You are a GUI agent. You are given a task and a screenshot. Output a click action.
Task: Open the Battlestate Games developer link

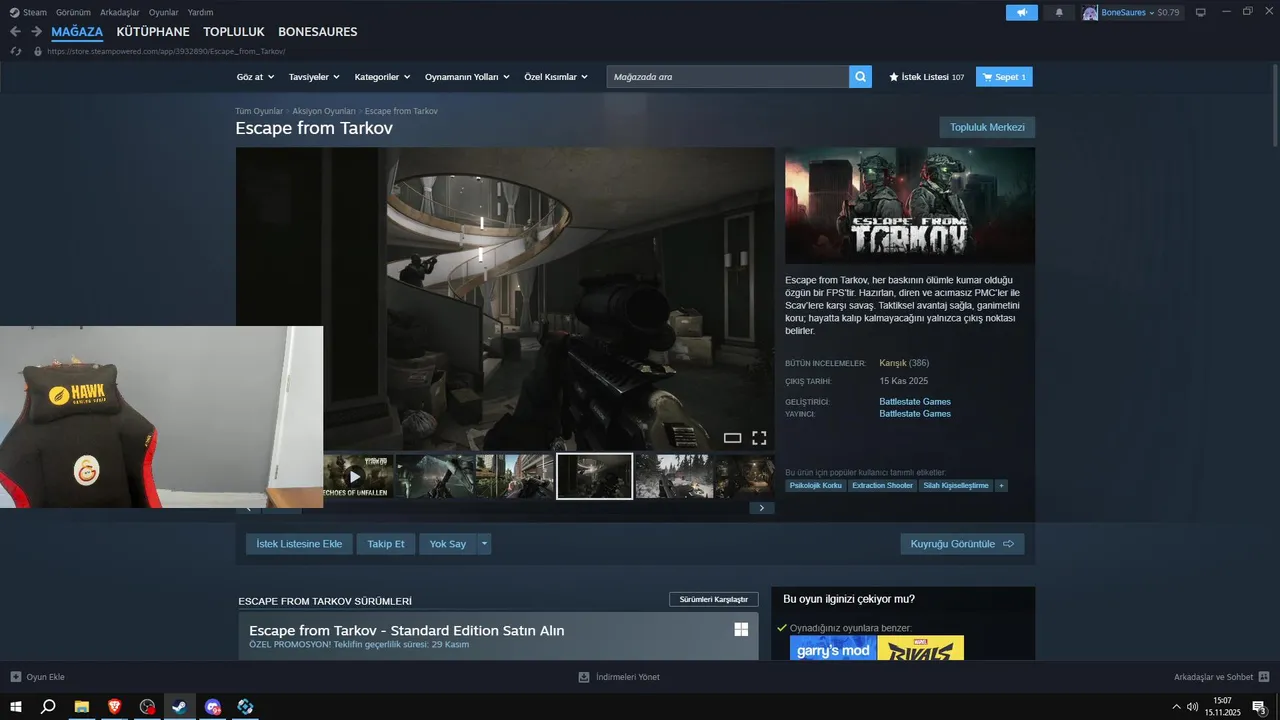(x=915, y=402)
